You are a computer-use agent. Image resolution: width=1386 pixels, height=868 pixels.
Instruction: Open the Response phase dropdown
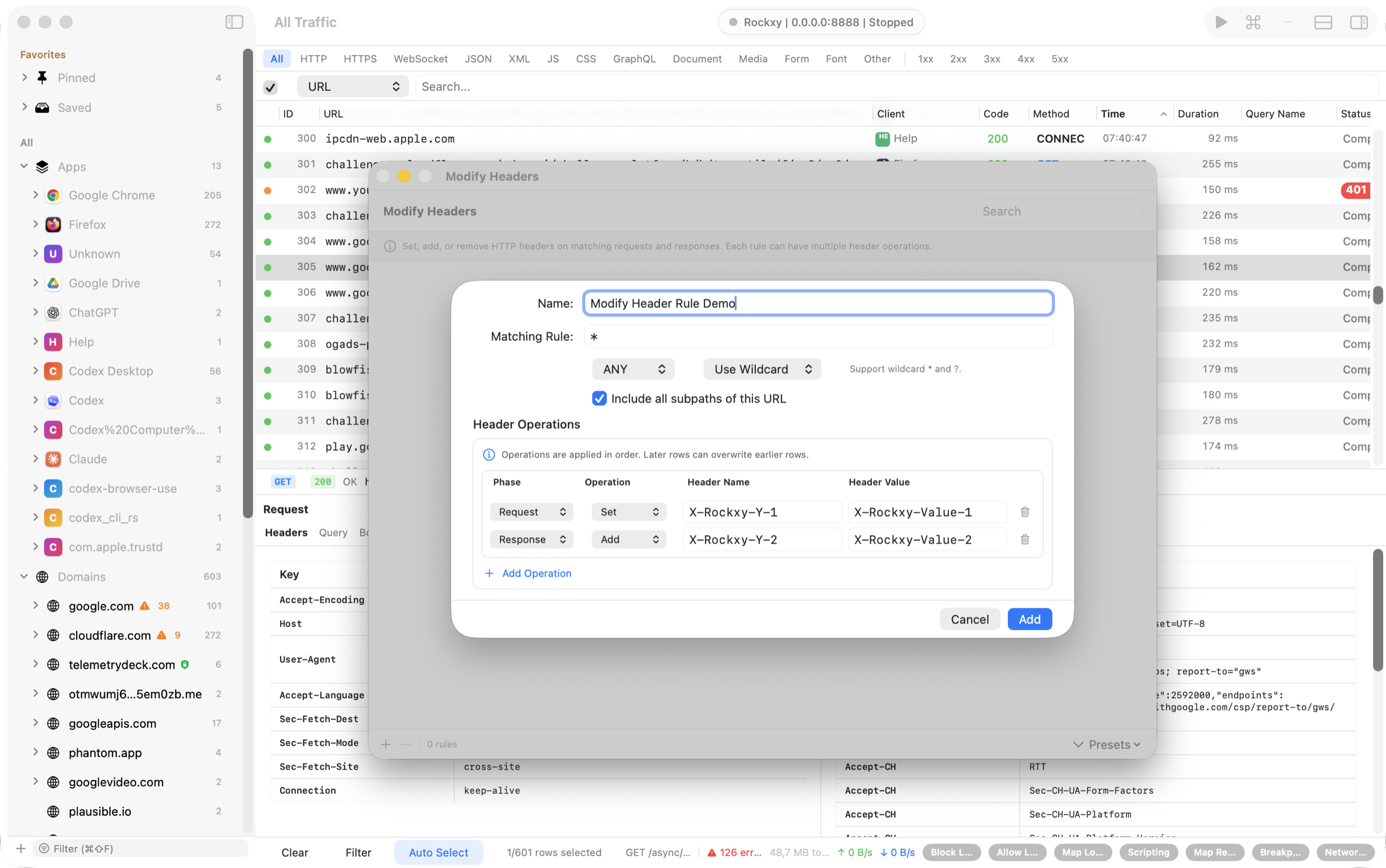532,539
